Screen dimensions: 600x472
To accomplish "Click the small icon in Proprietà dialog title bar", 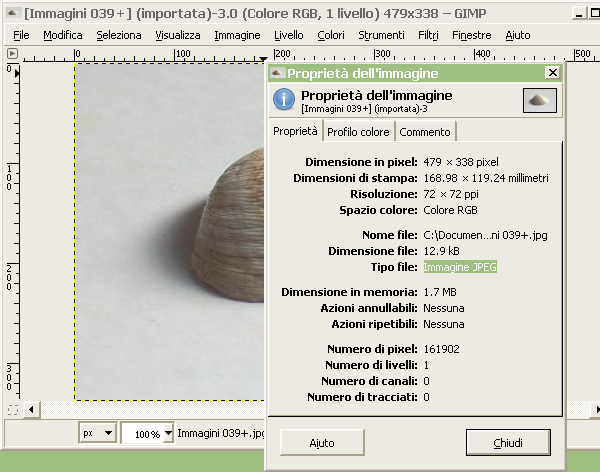I will coord(278,73).
